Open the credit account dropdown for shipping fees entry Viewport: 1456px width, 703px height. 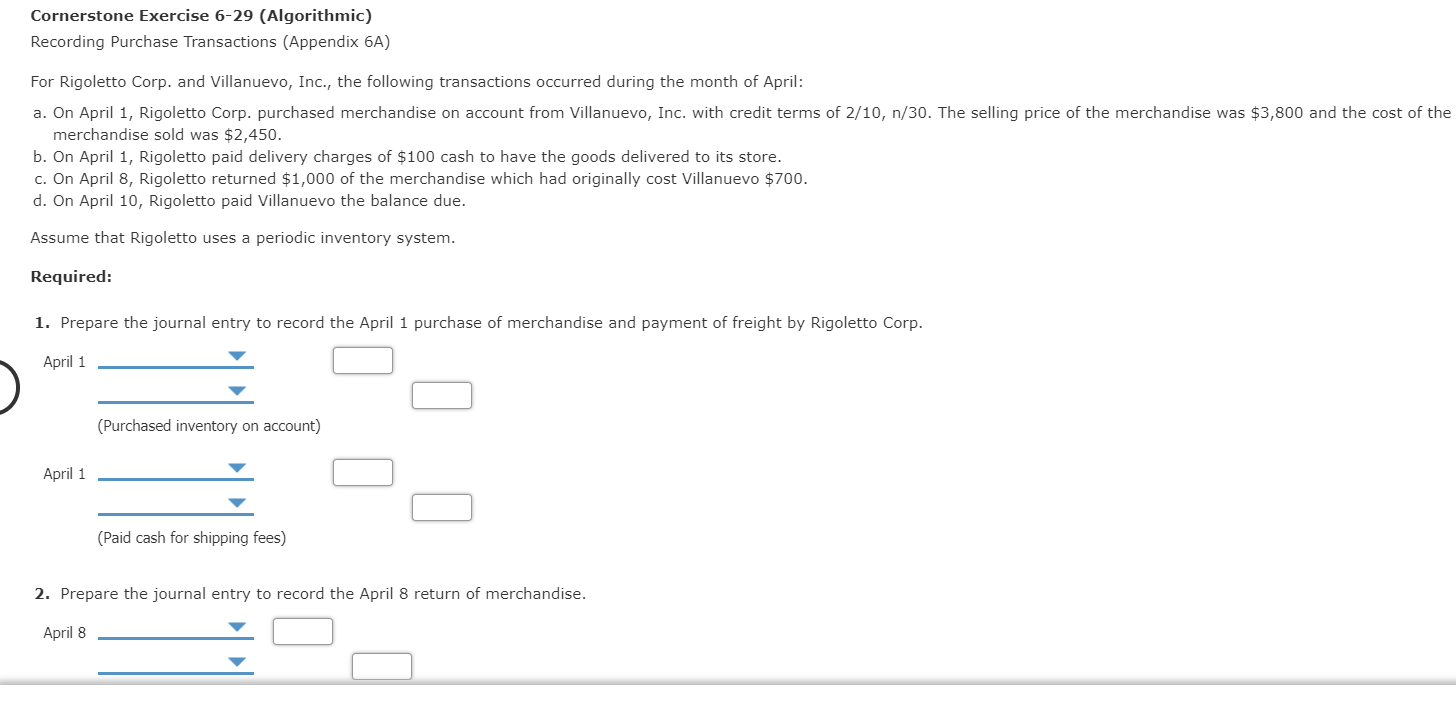click(236, 501)
